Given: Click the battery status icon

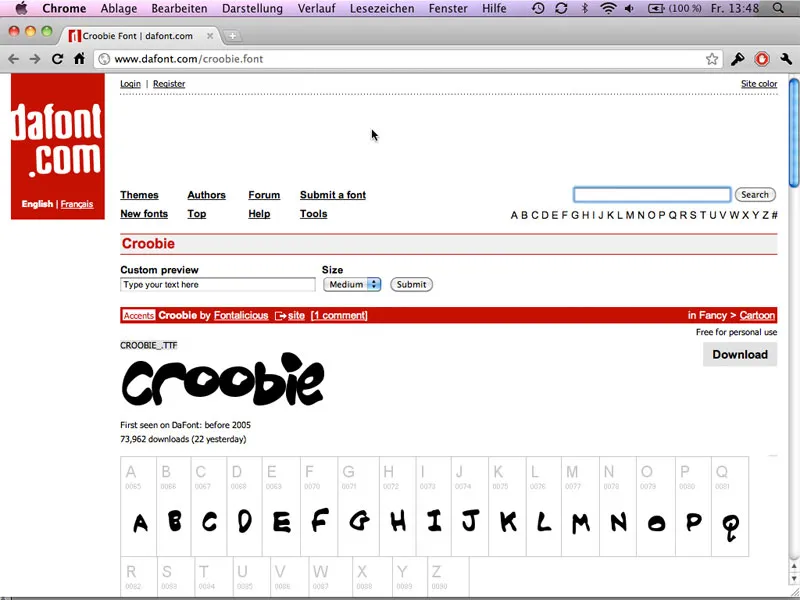Looking at the screenshot, I should click(x=656, y=9).
